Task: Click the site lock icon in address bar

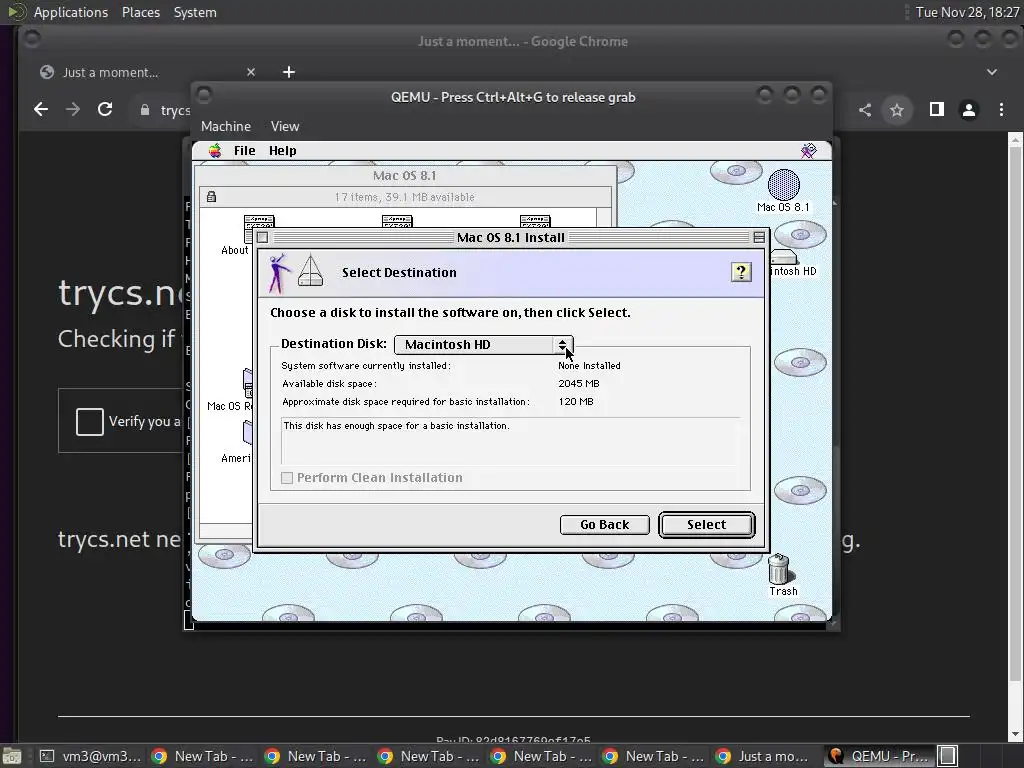Action: tap(145, 110)
